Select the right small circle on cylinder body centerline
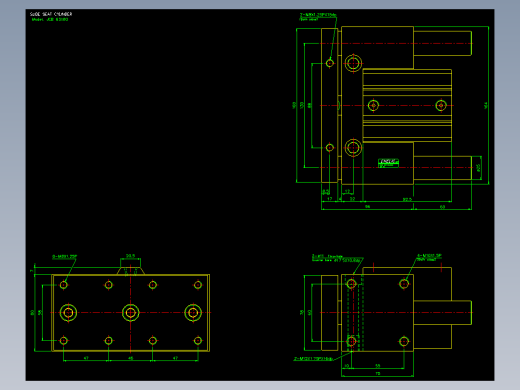The height and width of the screenshot is (390, 520). tap(441, 106)
